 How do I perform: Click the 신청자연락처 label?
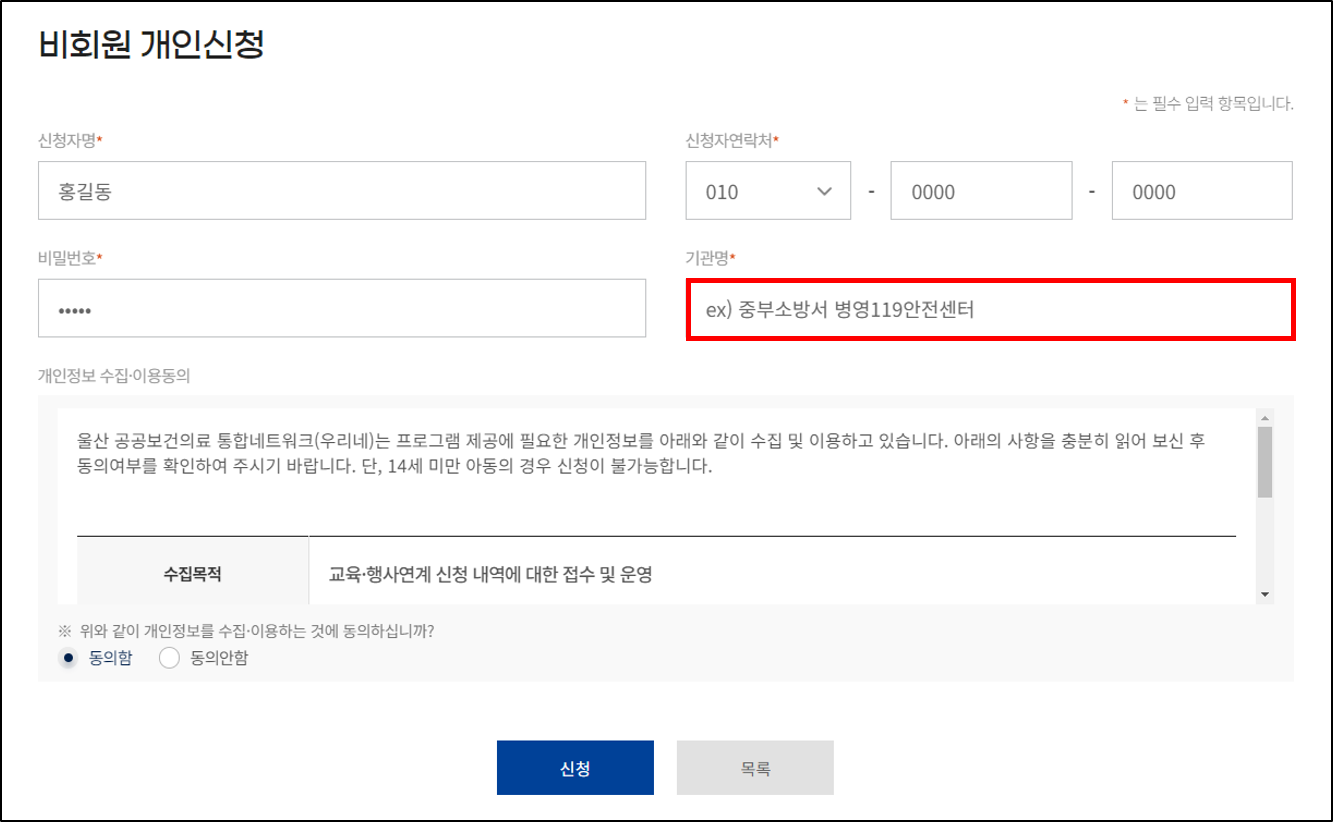click(732, 140)
